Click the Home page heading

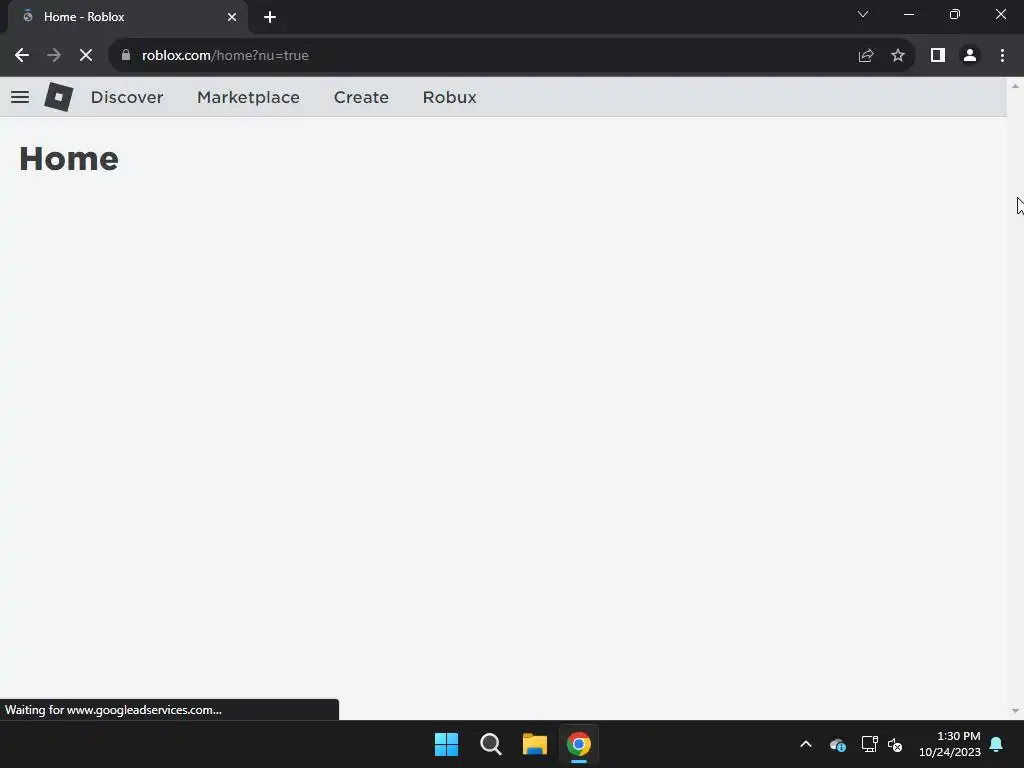point(69,159)
